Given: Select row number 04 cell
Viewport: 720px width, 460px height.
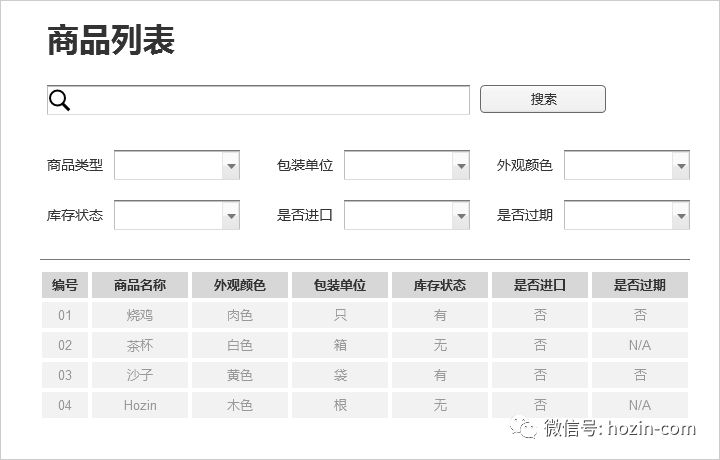Looking at the screenshot, I should coord(65,405).
